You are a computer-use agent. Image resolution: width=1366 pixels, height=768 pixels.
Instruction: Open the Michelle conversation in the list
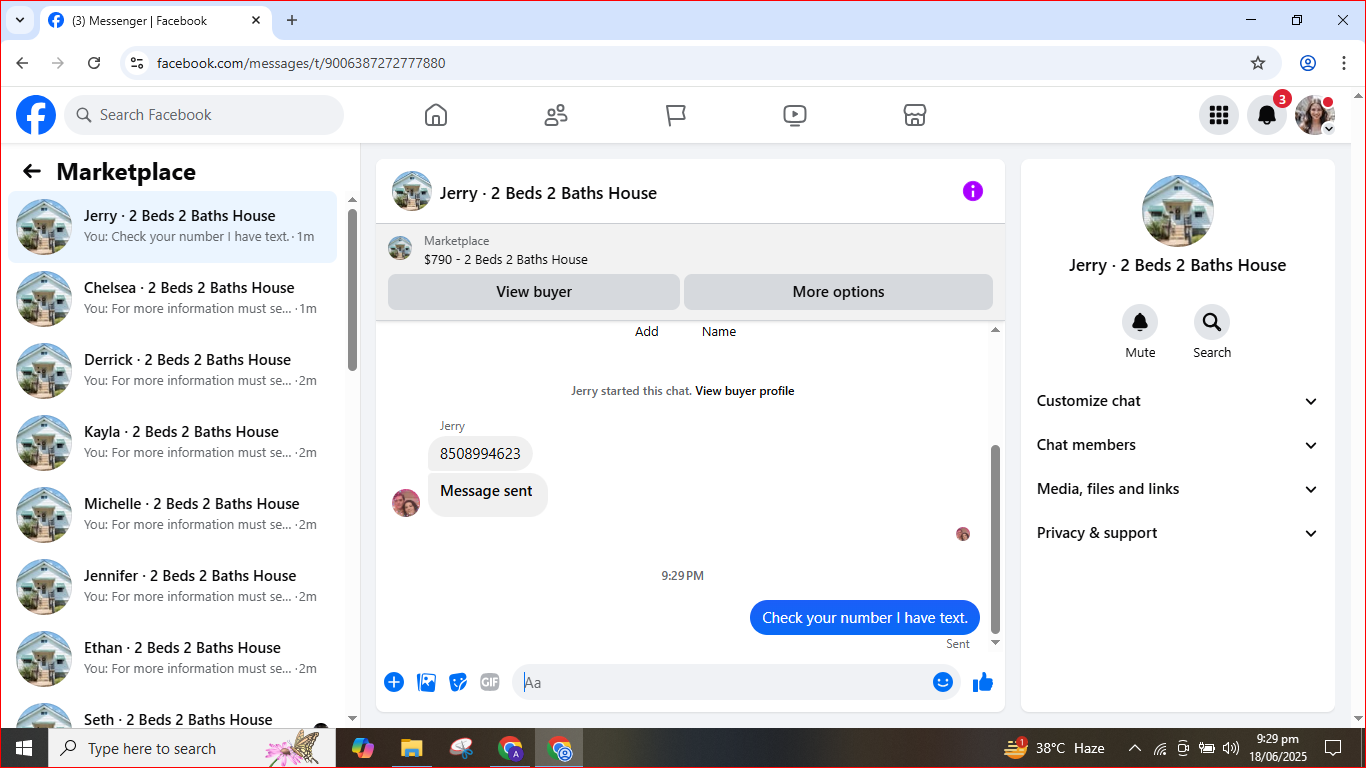pos(173,515)
